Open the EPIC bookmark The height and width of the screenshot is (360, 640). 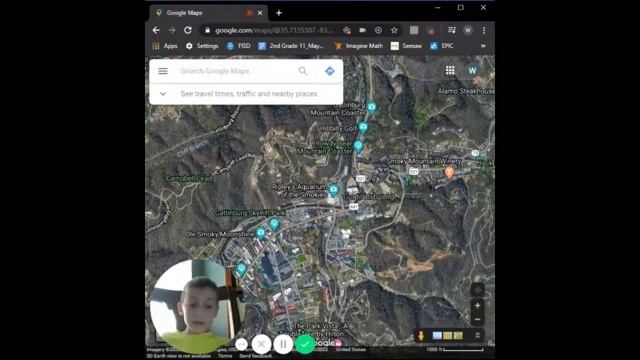442,46
